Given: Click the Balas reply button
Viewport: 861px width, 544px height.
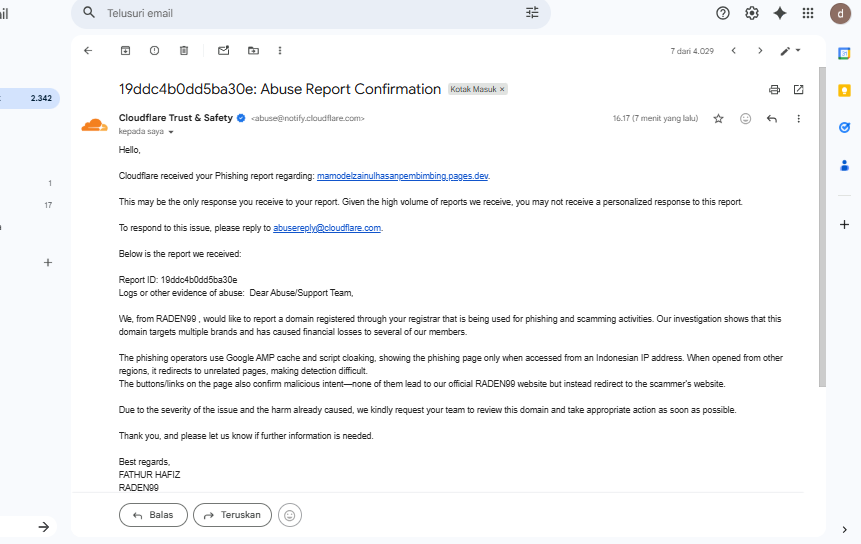Looking at the screenshot, I should point(153,515).
